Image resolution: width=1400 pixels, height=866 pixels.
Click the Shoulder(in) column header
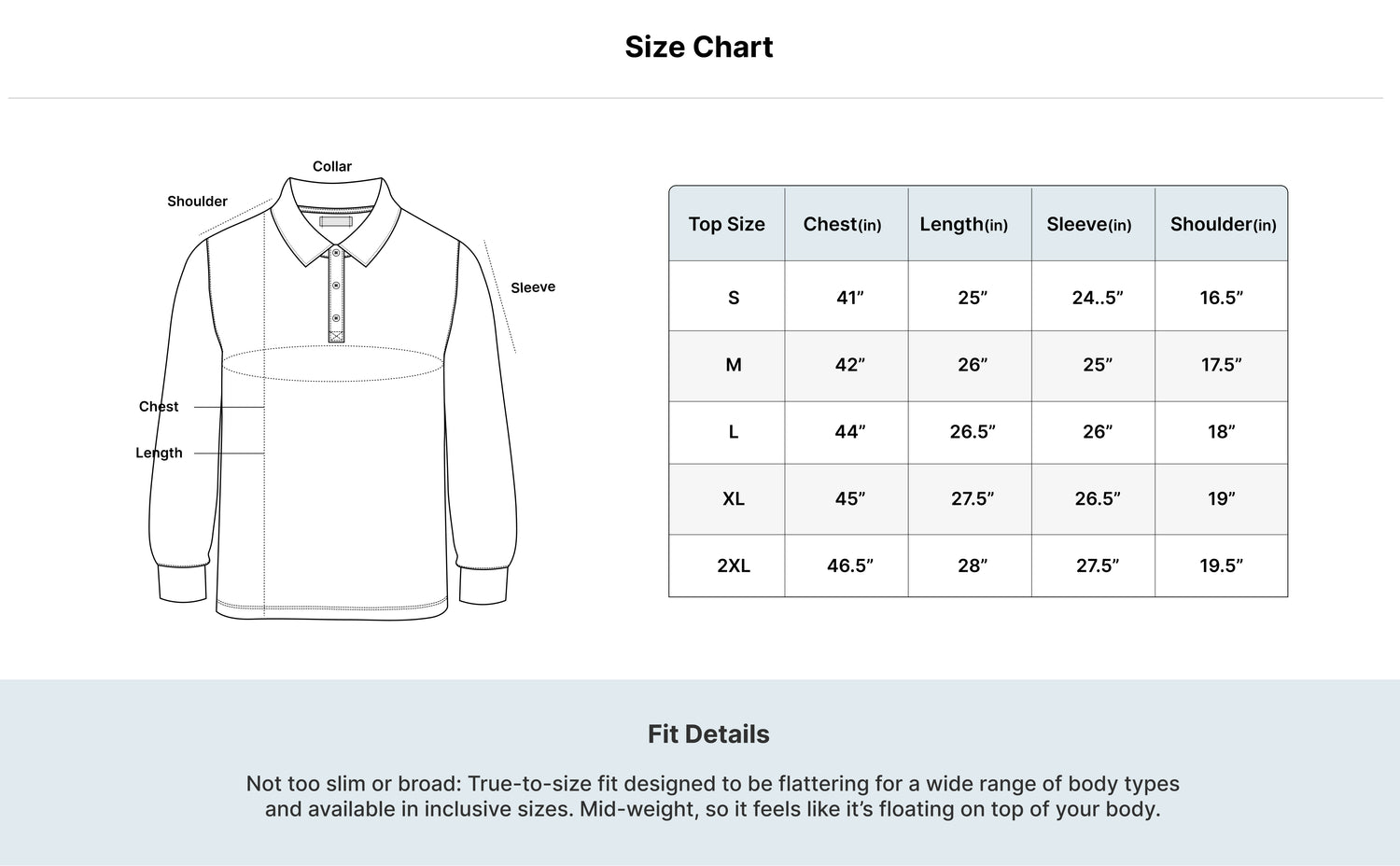pos(1224,224)
